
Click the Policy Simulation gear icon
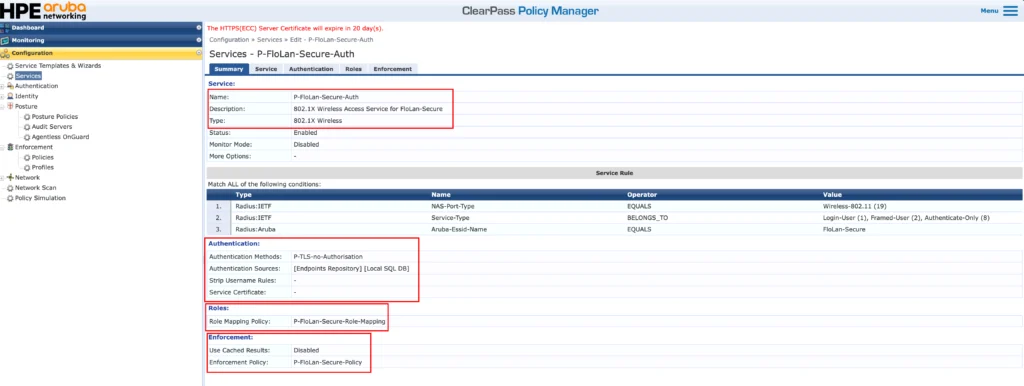pos(10,198)
